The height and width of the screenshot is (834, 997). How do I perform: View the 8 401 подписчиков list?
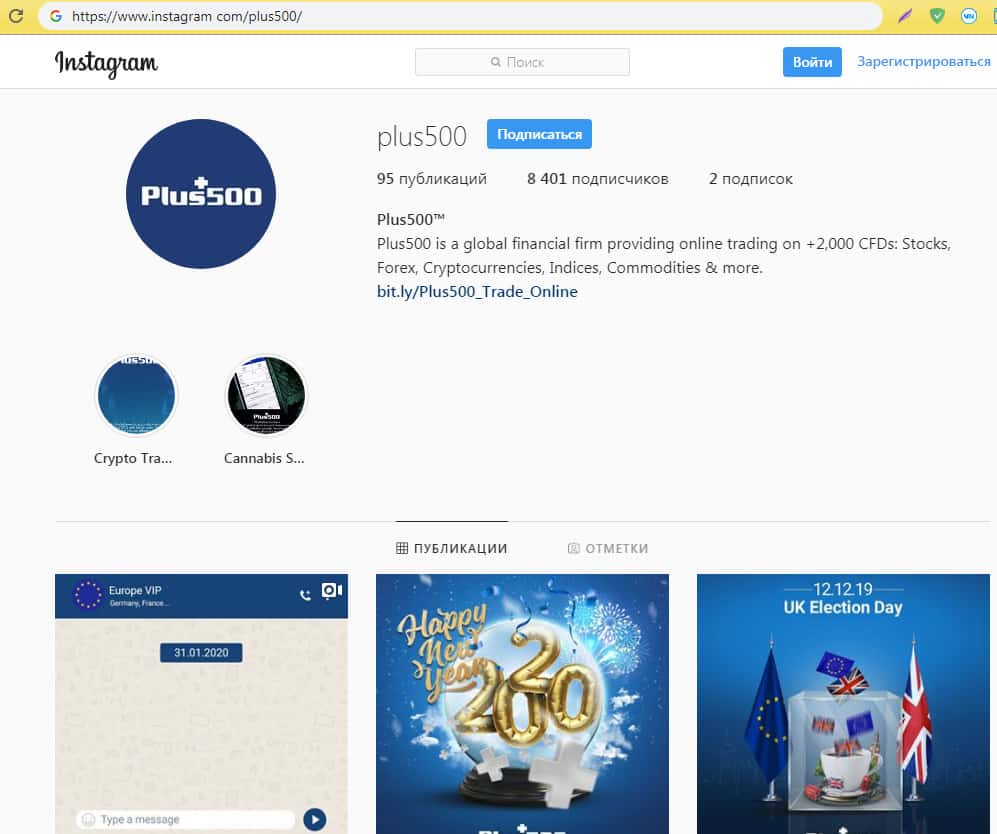coord(598,179)
